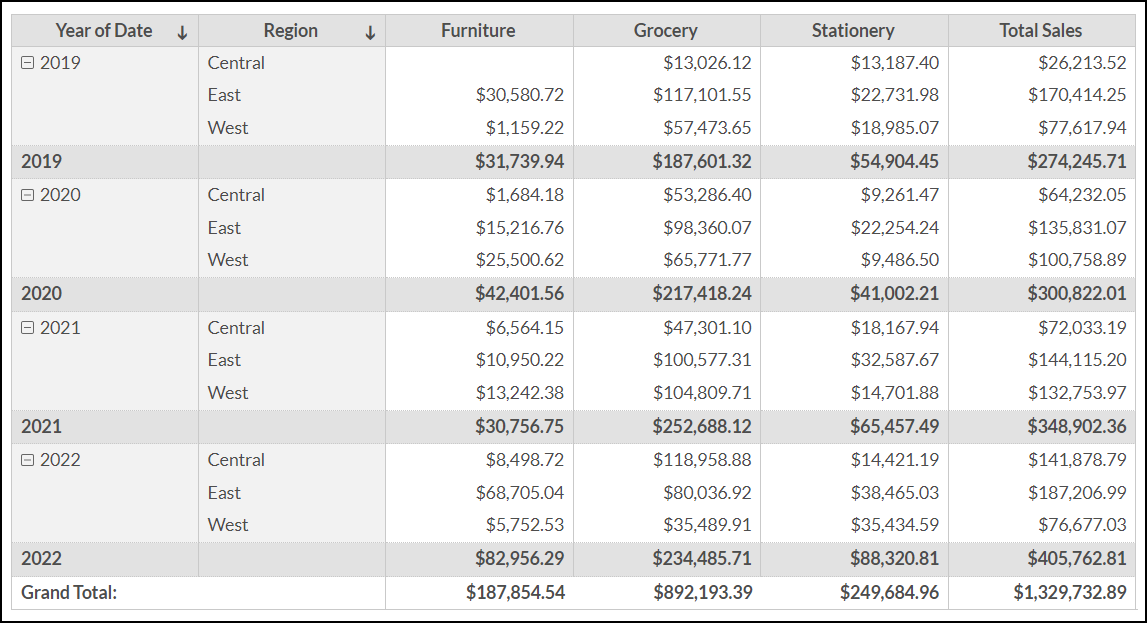The width and height of the screenshot is (1147, 623).
Task: Select the Grocery column header
Action: (666, 31)
